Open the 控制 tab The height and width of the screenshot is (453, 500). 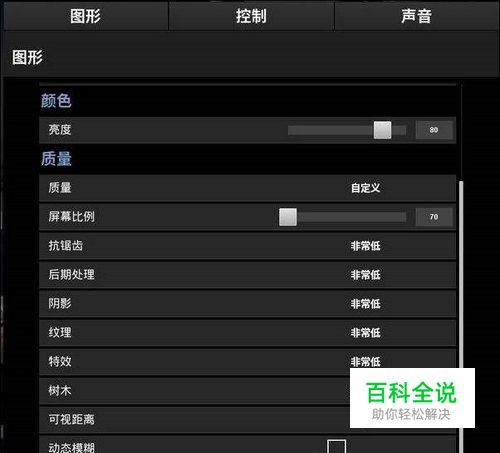(x=251, y=16)
